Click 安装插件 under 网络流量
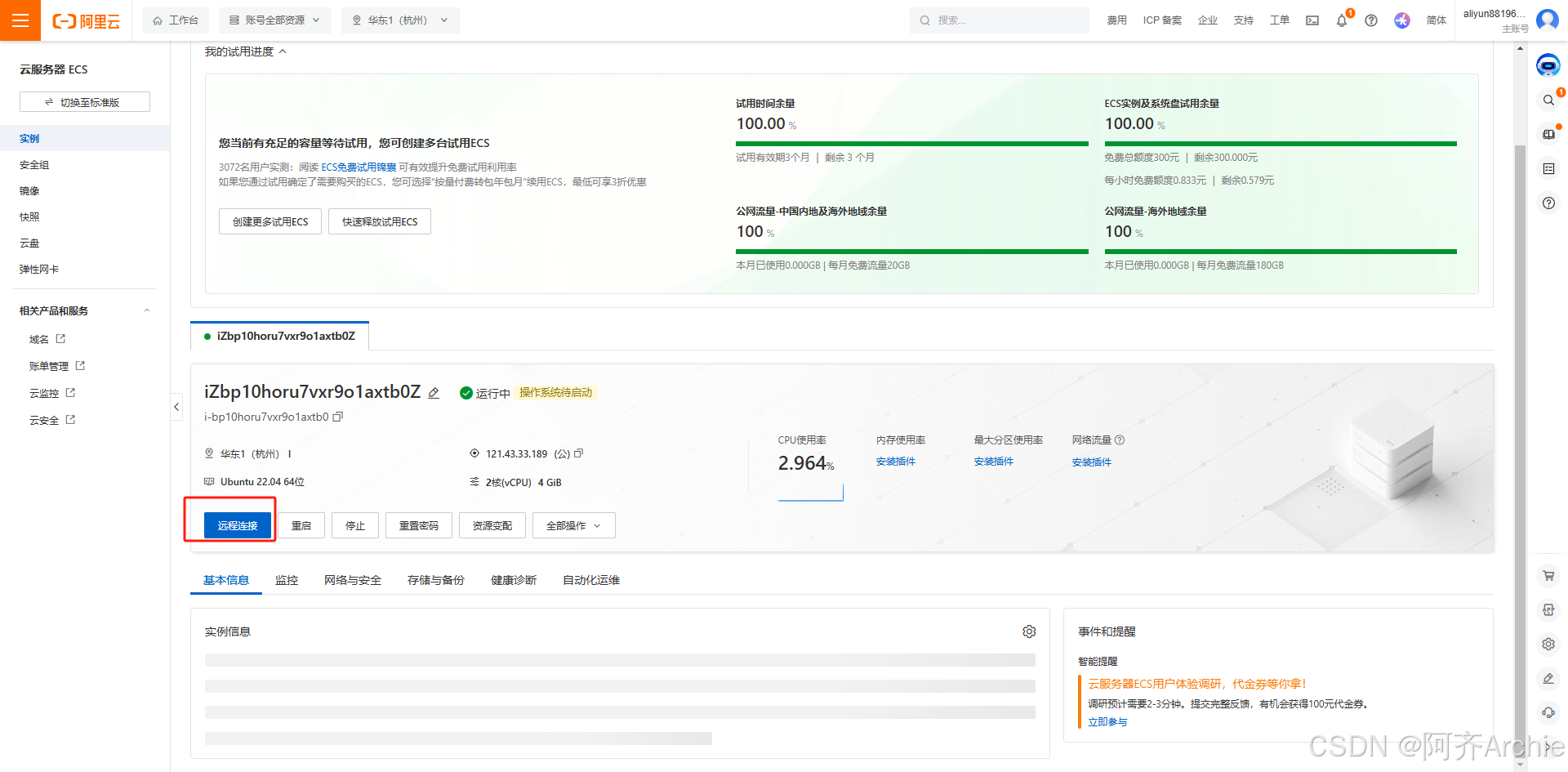This screenshot has height=772, width=1568. click(1092, 462)
